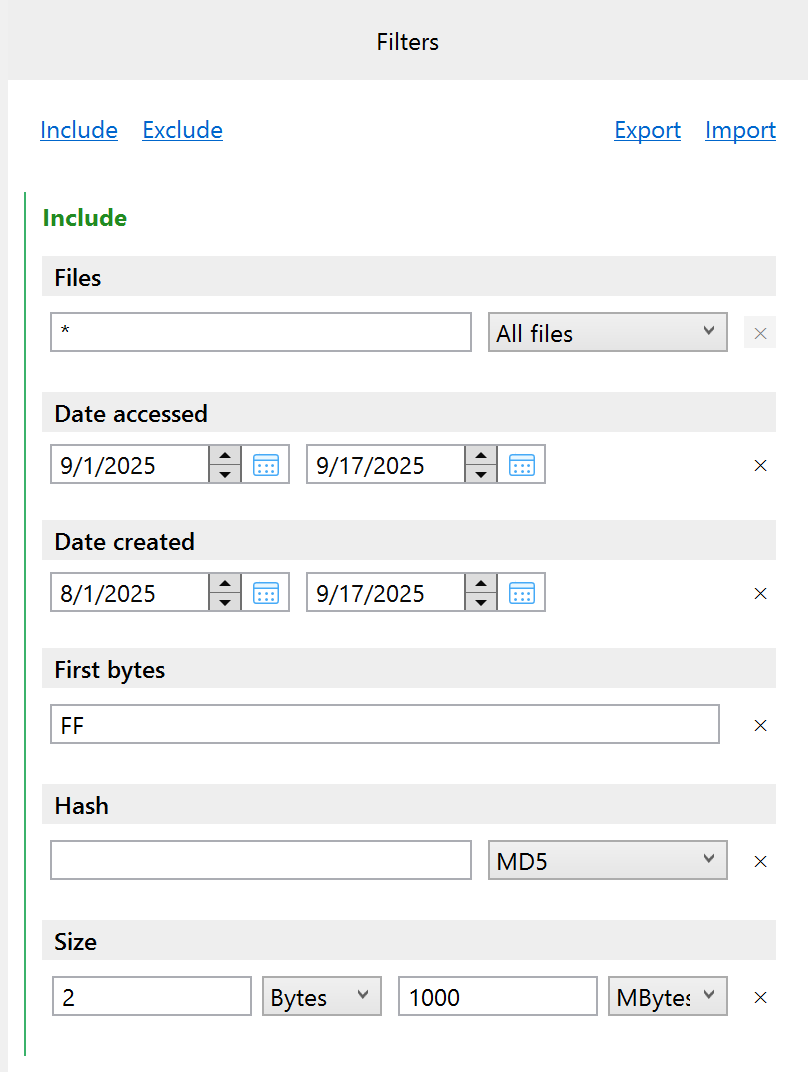Increment the 9/1/2025 date using the up stepper
This screenshot has width=808, height=1072.
(225, 455)
